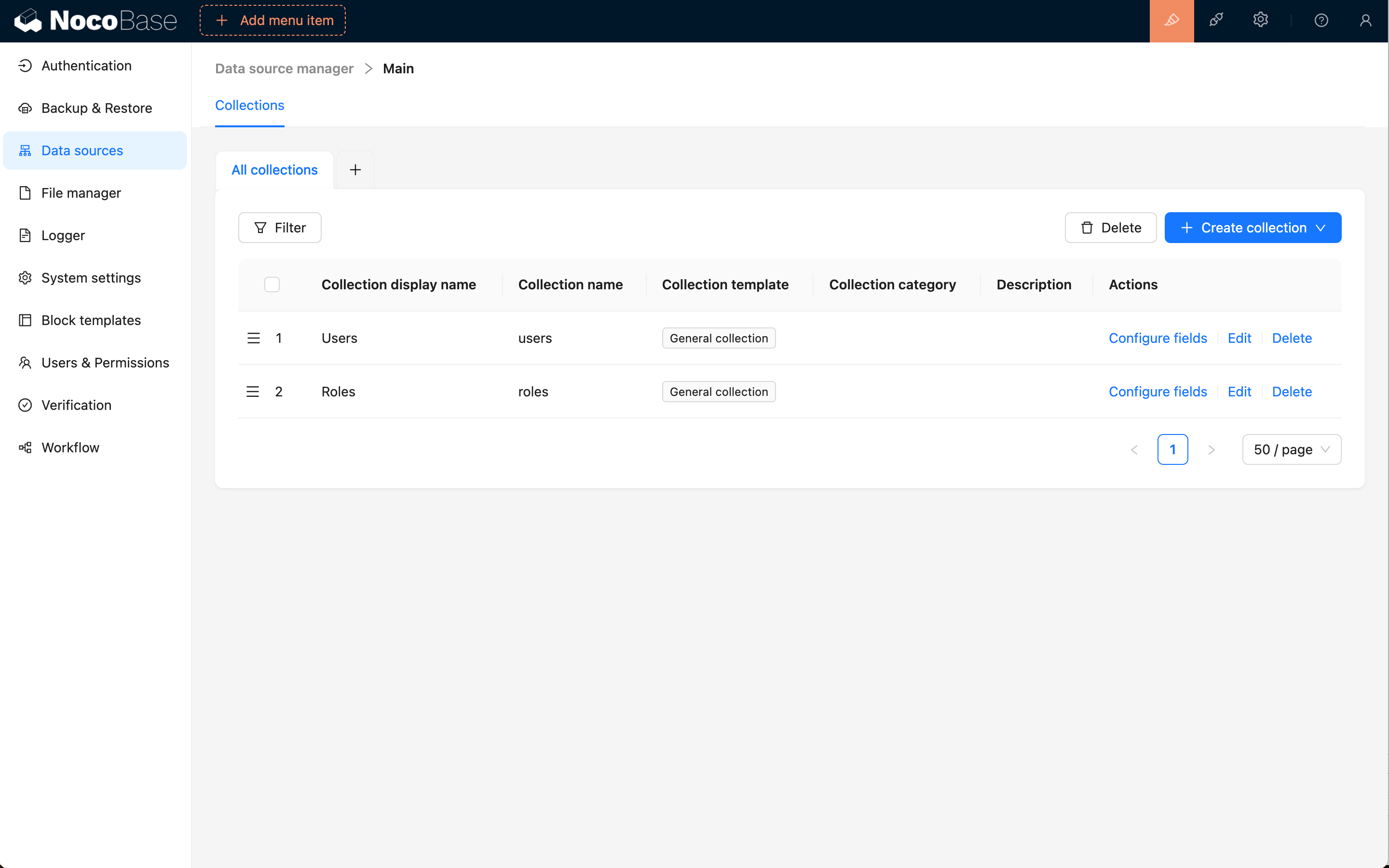Open the plugin manager icon

click(x=1216, y=21)
